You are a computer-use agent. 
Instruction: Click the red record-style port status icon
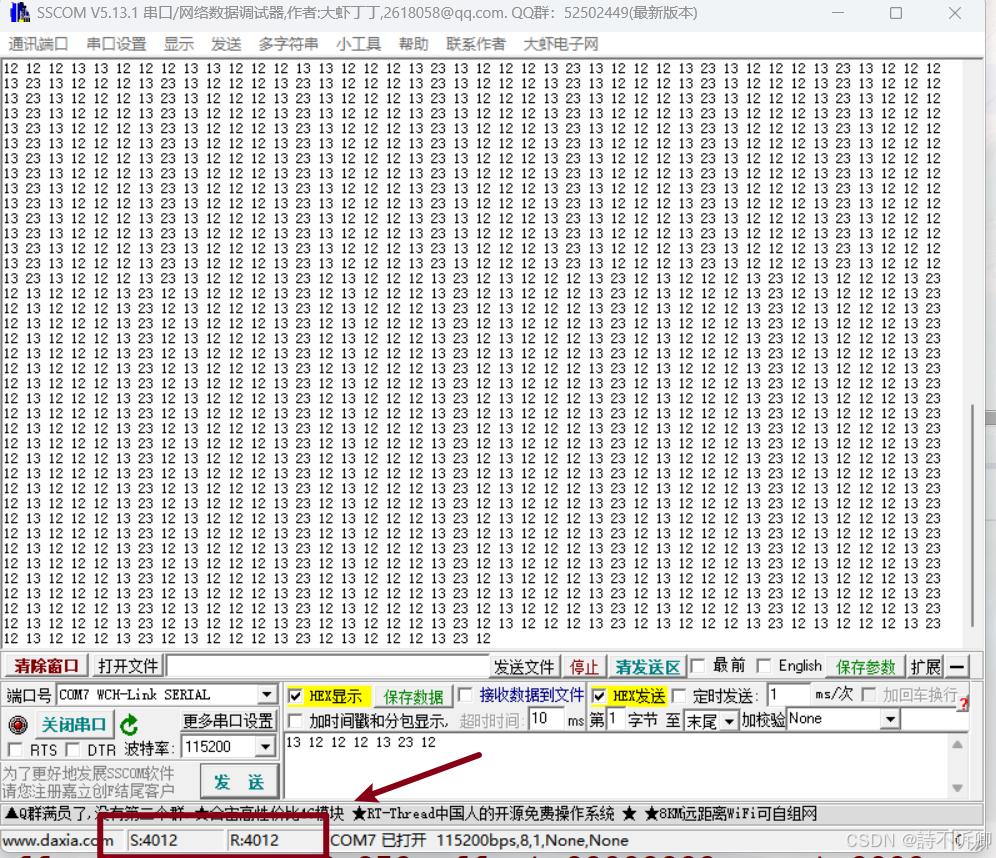pyautogui.click(x=18, y=724)
